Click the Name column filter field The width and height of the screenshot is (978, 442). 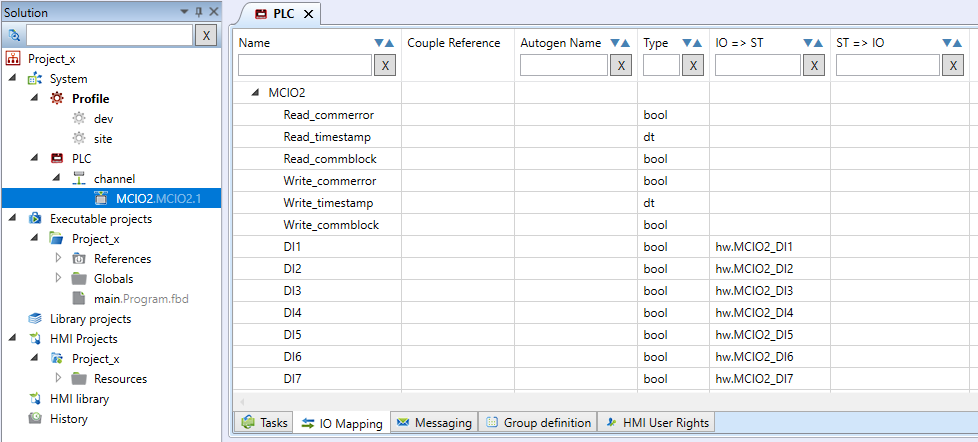305,65
